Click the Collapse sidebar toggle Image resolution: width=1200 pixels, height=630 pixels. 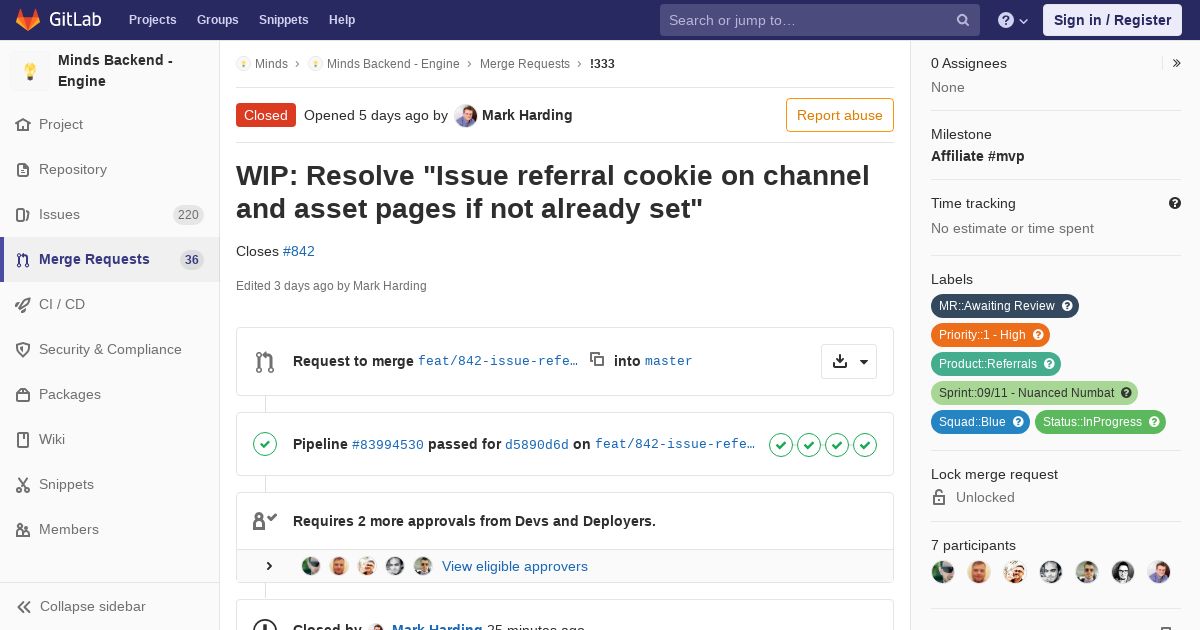point(110,606)
